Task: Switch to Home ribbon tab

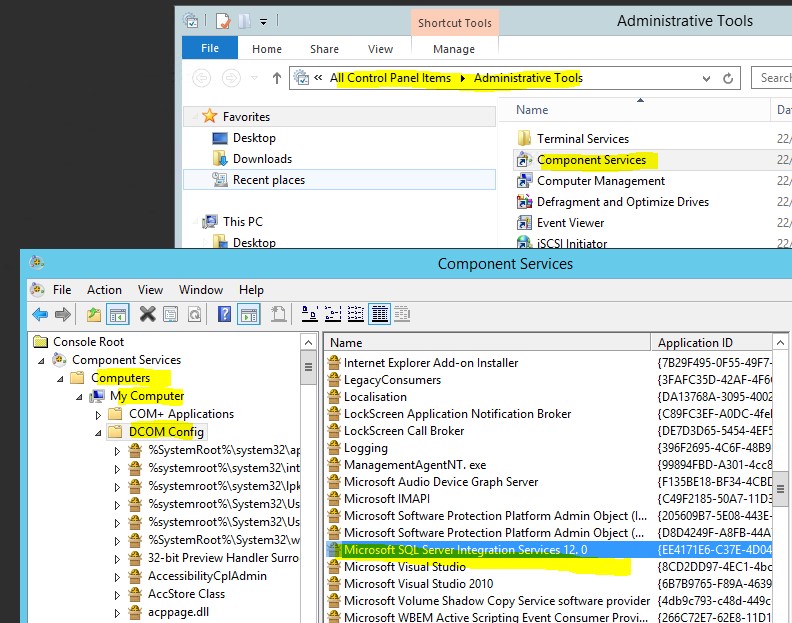Action: pyautogui.click(x=267, y=49)
